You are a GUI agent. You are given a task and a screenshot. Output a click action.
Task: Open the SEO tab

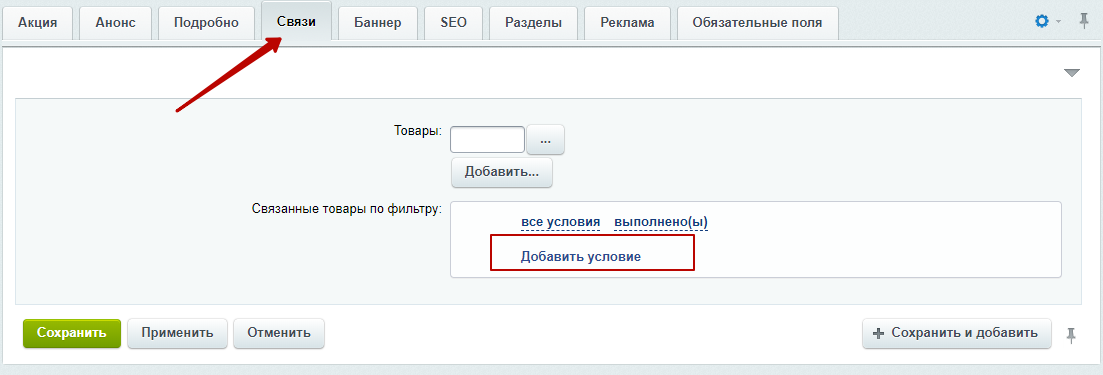(x=453, y=23)
